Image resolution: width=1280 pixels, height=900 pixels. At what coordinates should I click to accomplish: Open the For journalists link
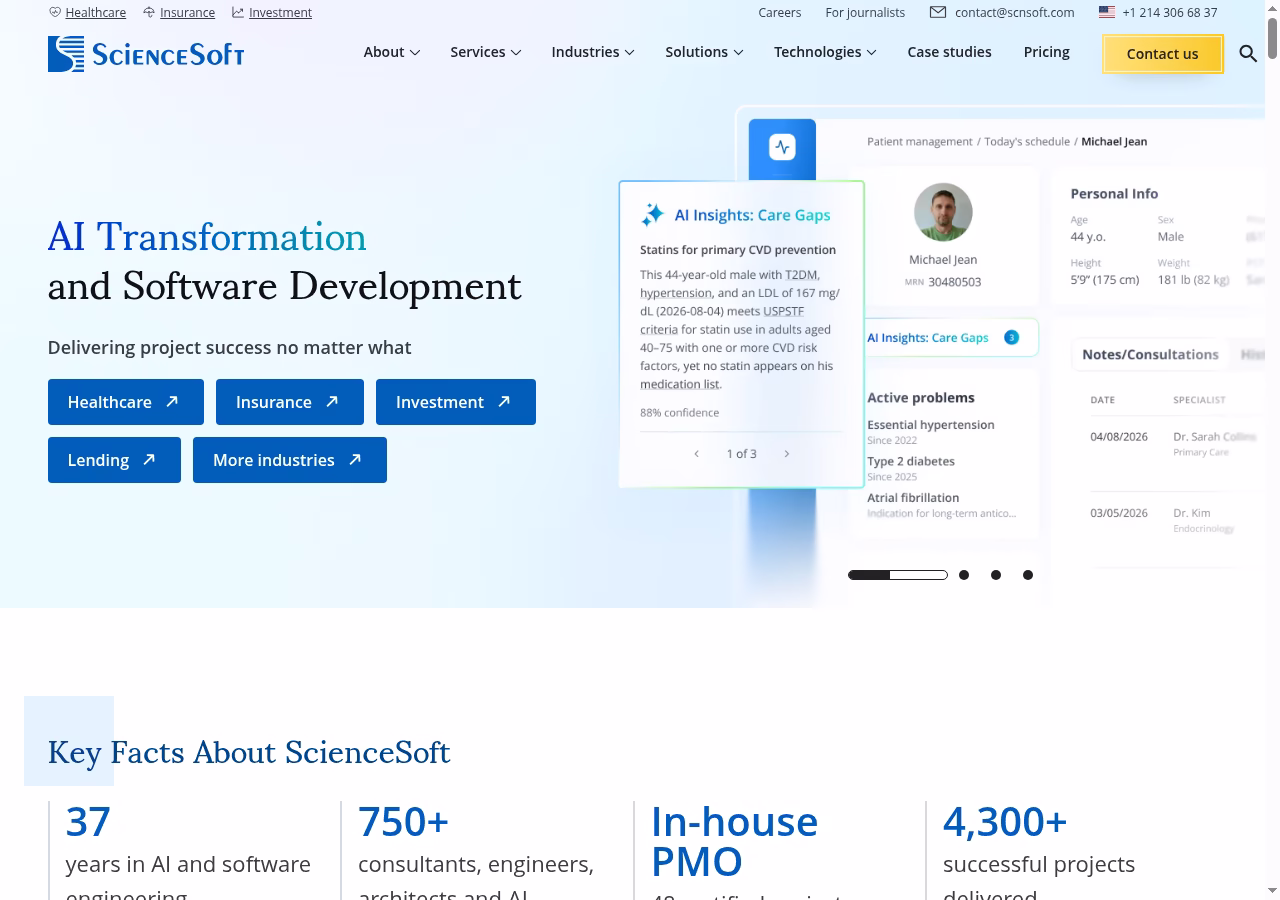coord(865,12)
